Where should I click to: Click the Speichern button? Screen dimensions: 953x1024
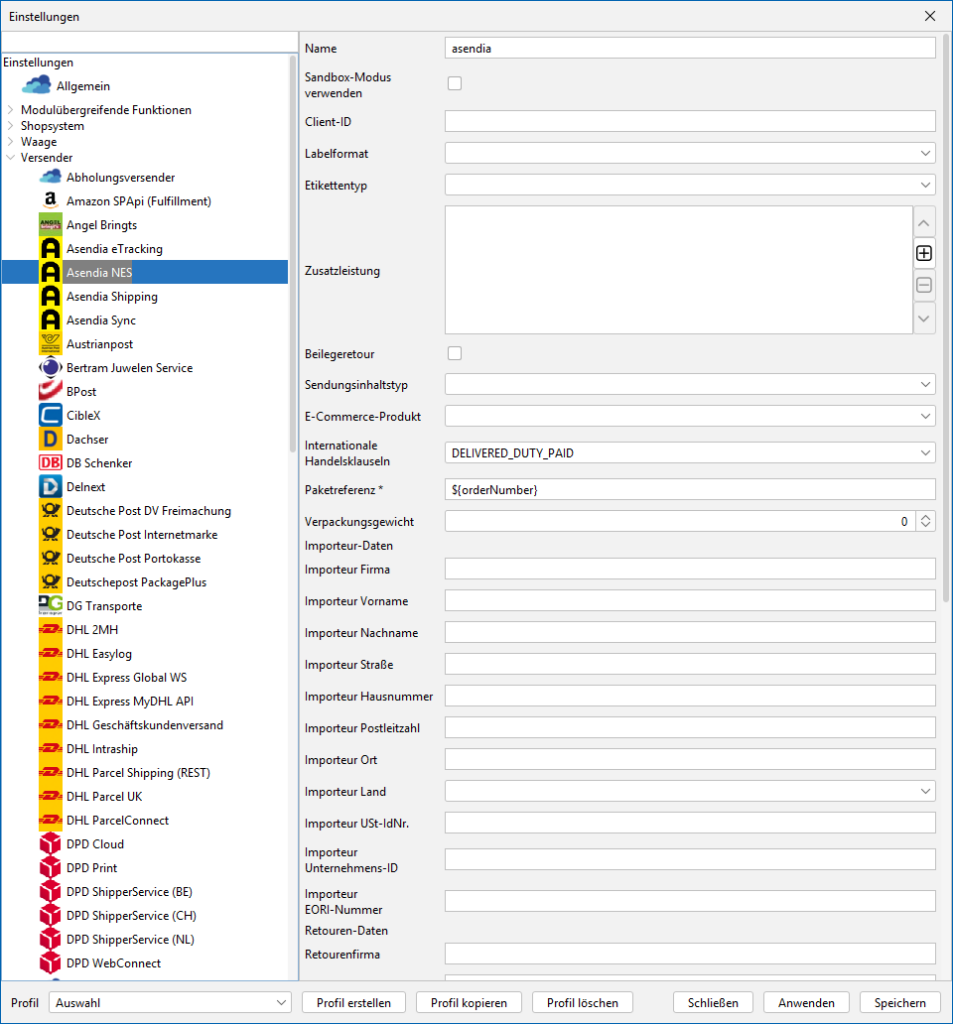(x=899, y=1002)
